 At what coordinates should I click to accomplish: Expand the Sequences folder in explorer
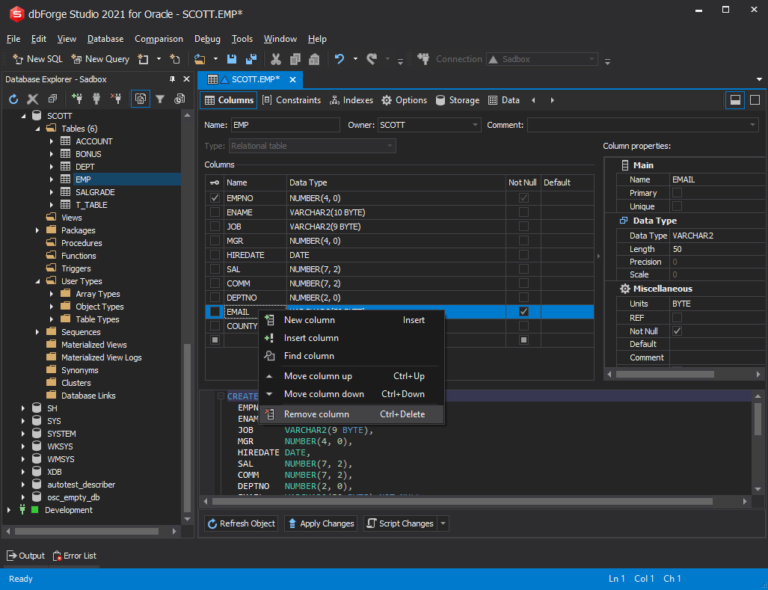[38, 332]
